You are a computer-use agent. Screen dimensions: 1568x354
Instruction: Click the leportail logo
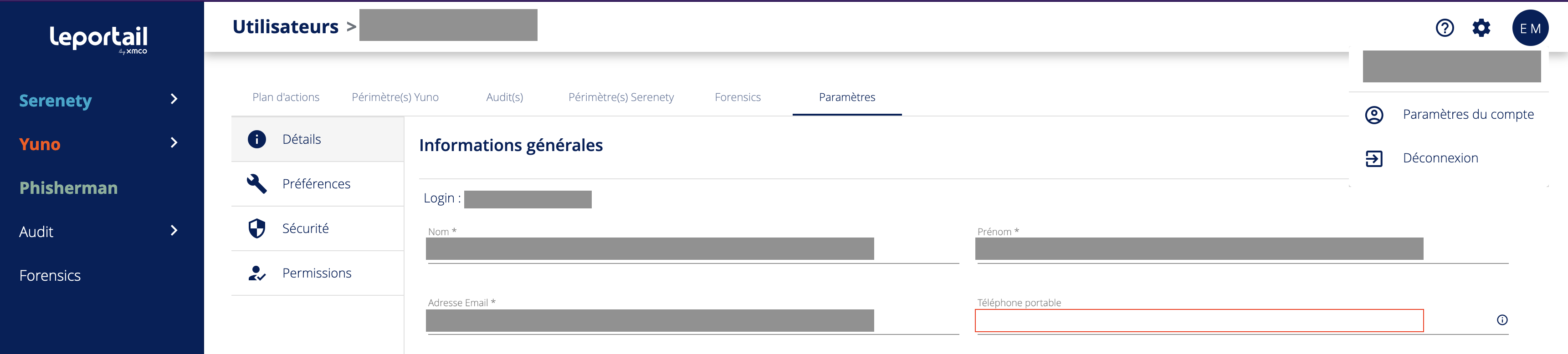pos(98,38)
